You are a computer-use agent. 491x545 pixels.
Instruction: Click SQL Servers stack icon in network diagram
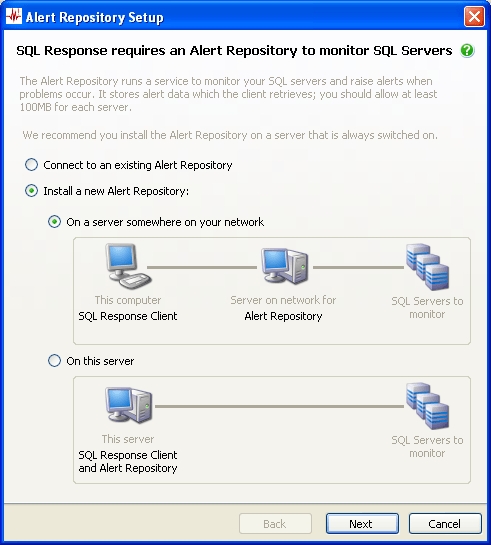pos(427,267)
